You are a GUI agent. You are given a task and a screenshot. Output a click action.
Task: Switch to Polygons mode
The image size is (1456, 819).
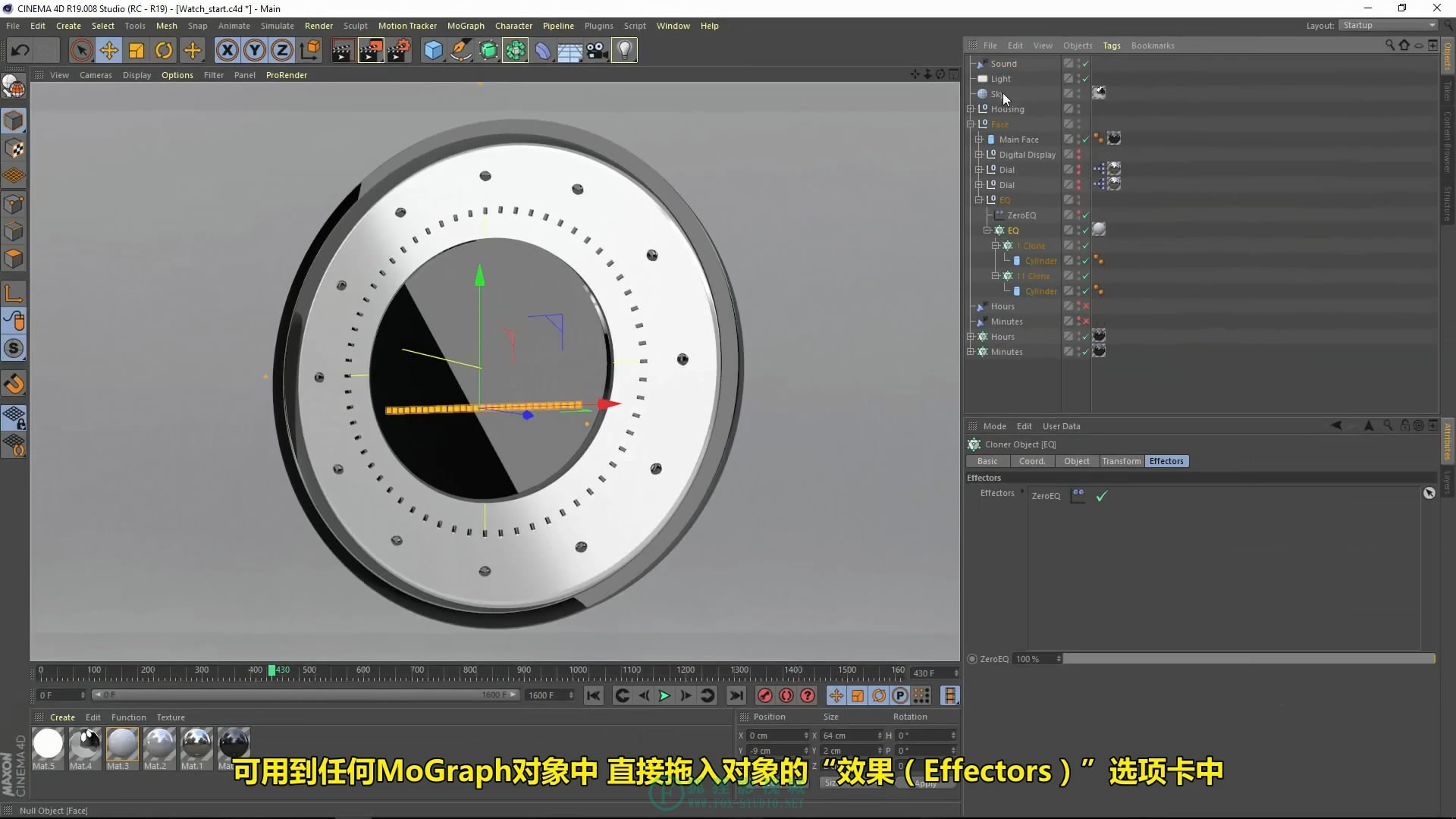point(14,259)
